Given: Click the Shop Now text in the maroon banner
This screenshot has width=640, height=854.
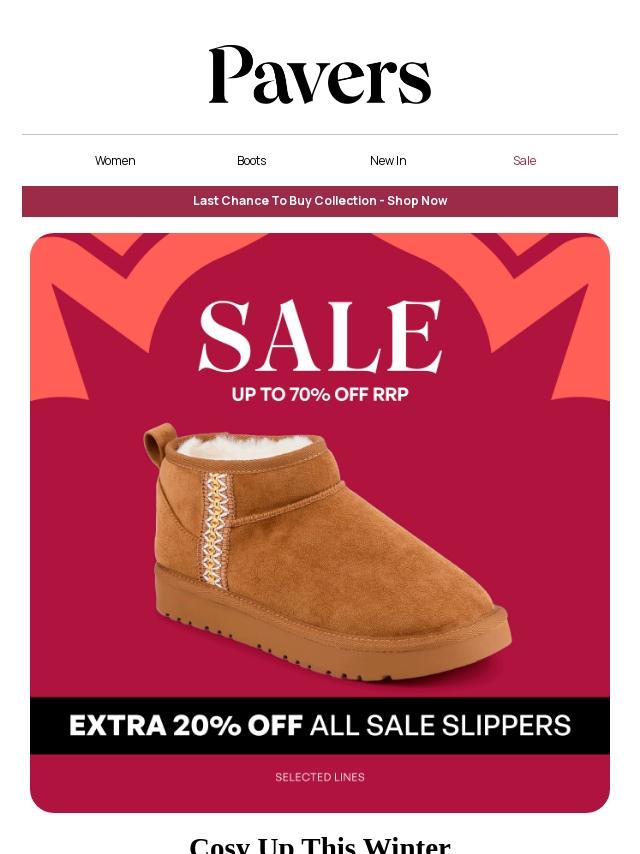Looking at the screenshot, I should [417, 201].
